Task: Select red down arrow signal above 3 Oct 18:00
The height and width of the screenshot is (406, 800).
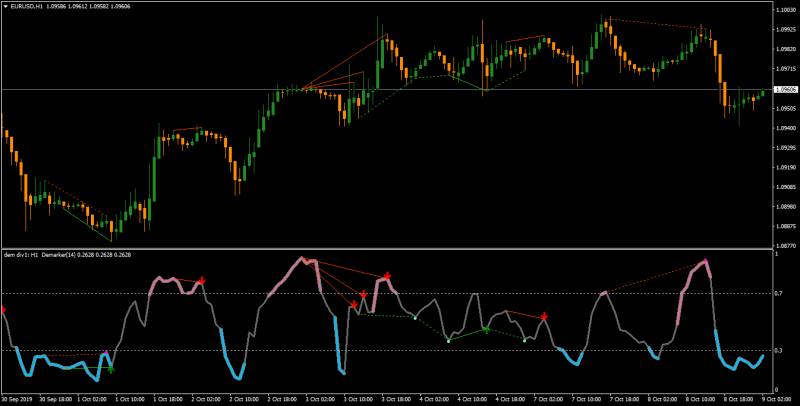Action: coord(387,276)
